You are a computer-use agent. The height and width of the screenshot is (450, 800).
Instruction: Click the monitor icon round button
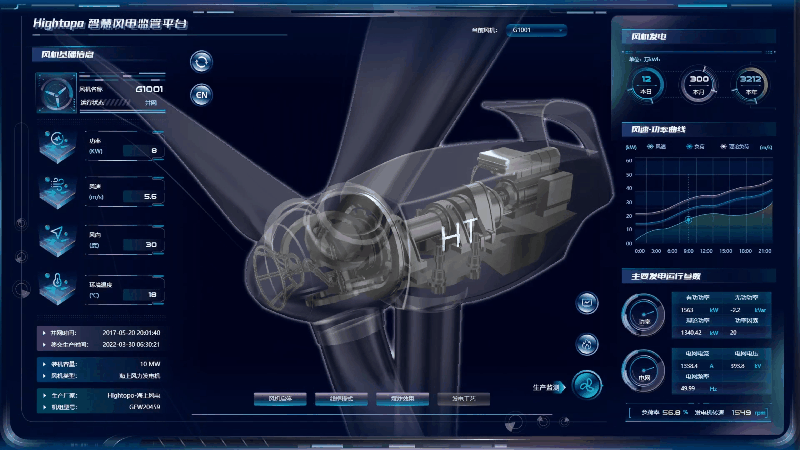587,303
